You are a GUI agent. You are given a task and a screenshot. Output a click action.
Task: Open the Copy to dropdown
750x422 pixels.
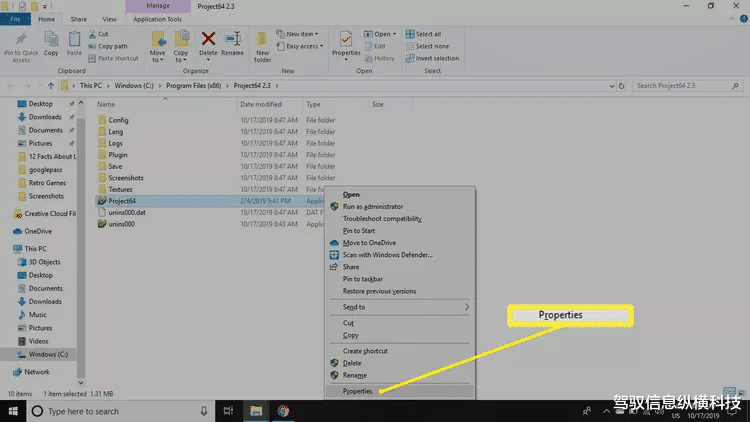click(181, 47)
